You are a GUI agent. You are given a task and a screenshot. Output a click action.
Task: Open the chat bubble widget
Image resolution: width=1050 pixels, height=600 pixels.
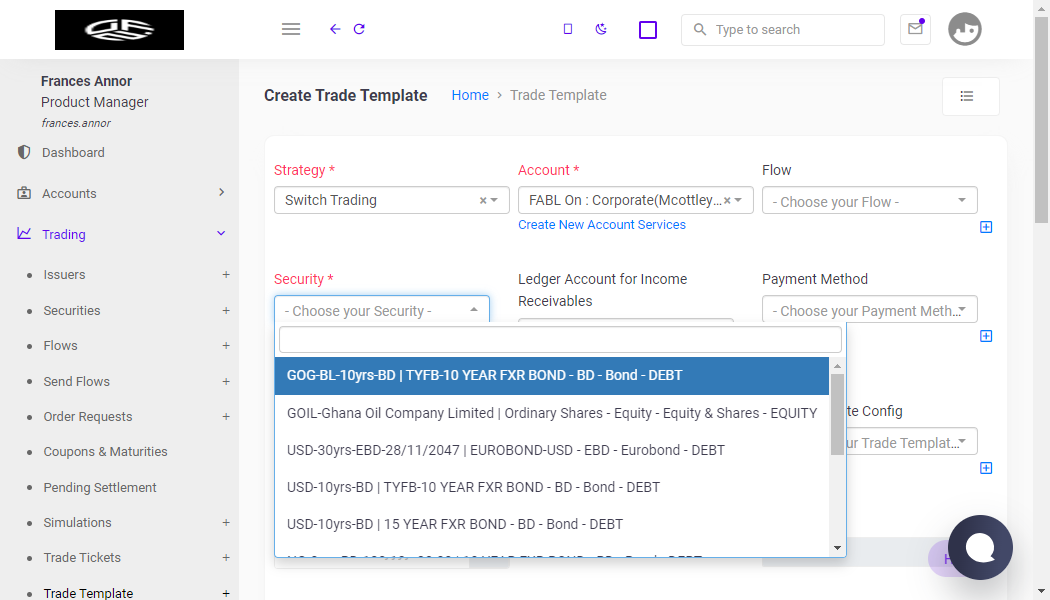click(x=980, y=547)
